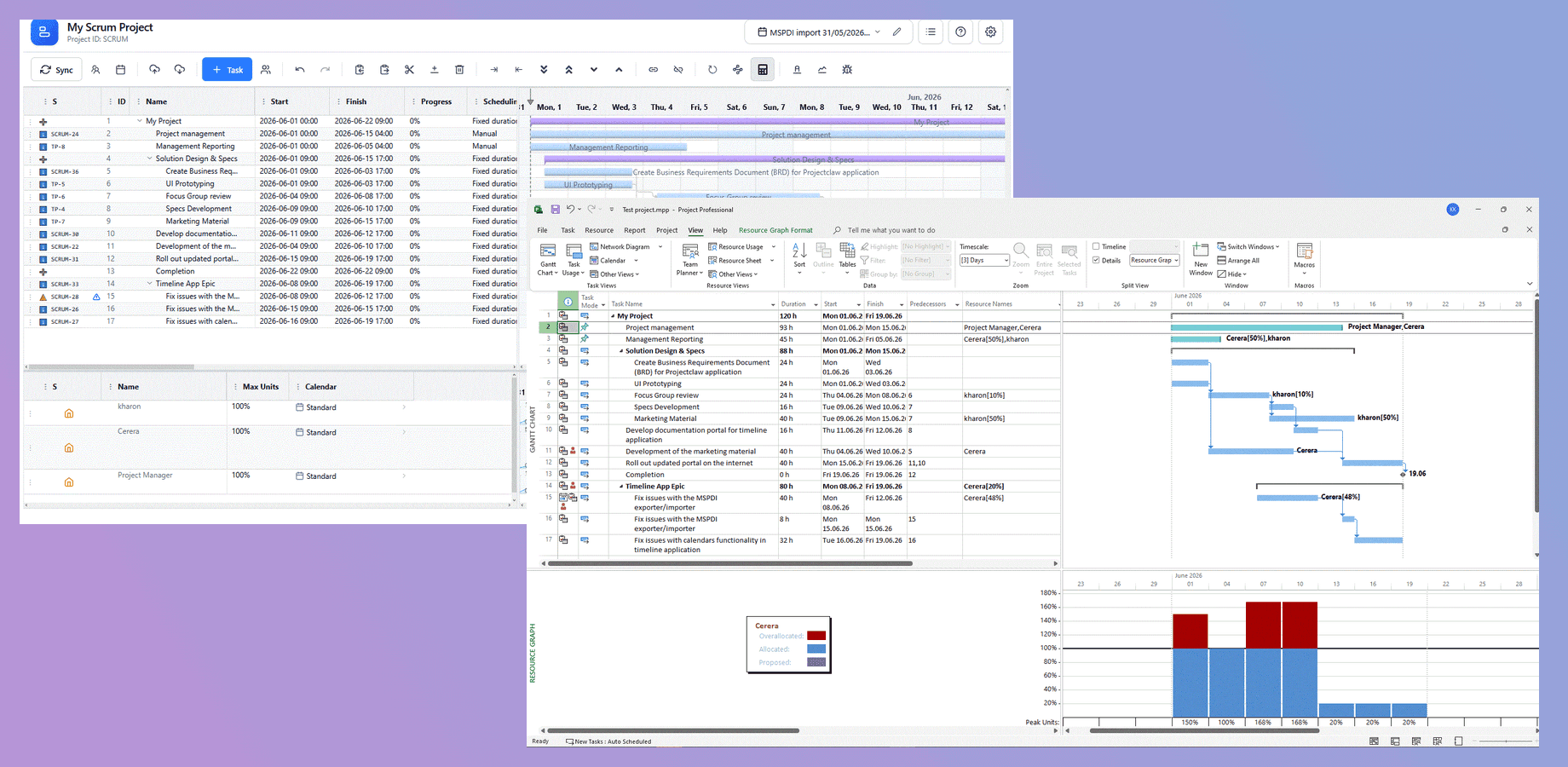Click the Task Usage view button
The image size is (1568, 767).
[574, 259]
